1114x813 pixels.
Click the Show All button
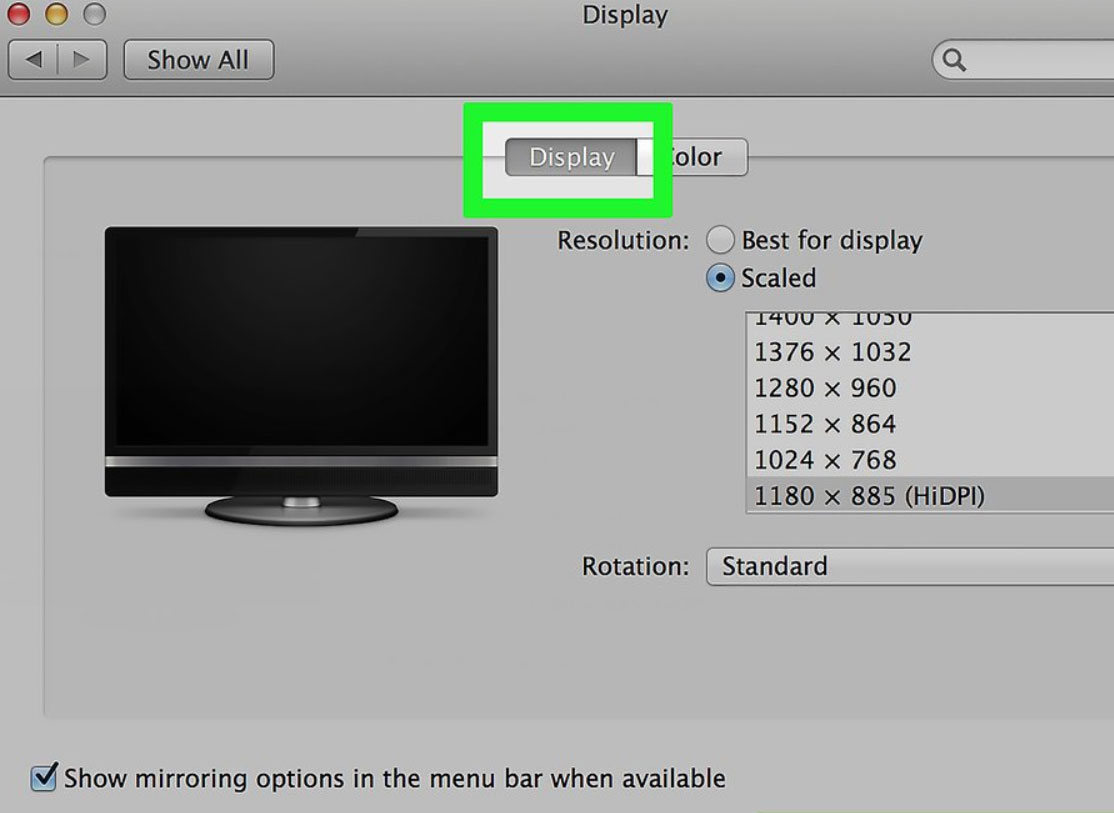(198, 60)
